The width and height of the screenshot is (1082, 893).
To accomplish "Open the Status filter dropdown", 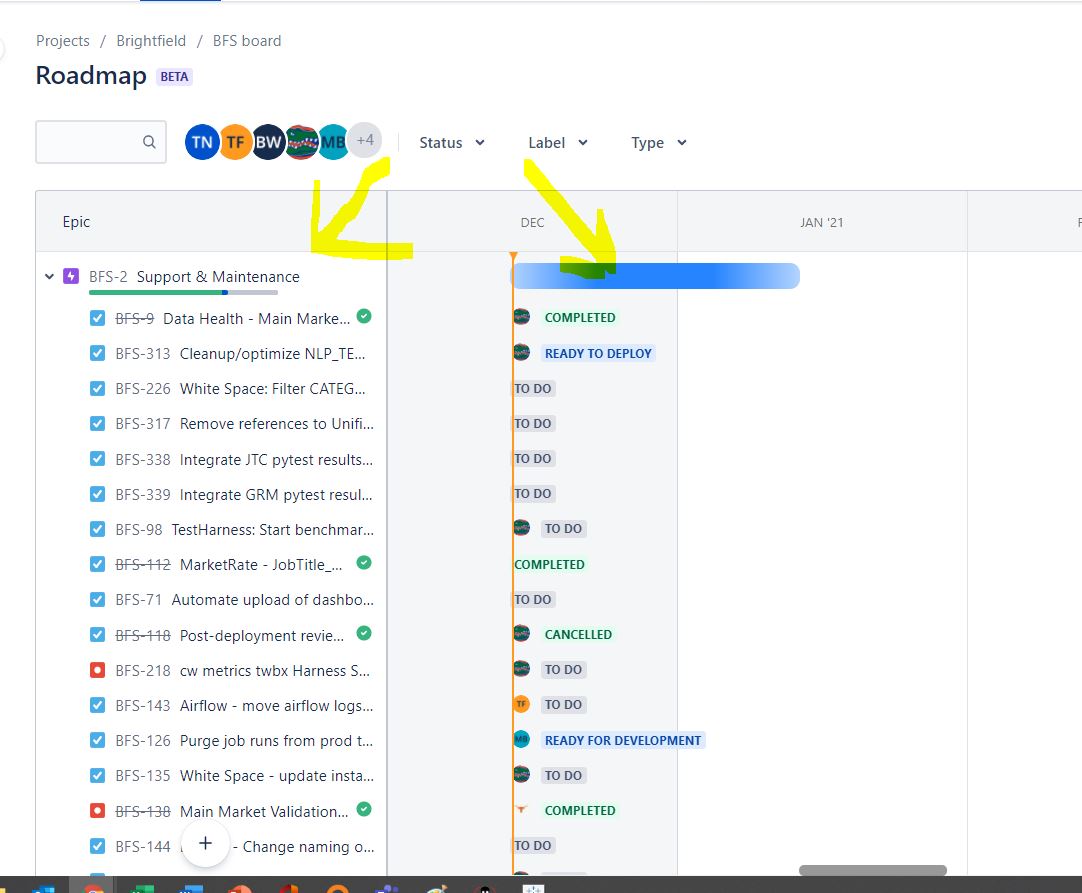I will pyautogui.click(x=450, y=142).
